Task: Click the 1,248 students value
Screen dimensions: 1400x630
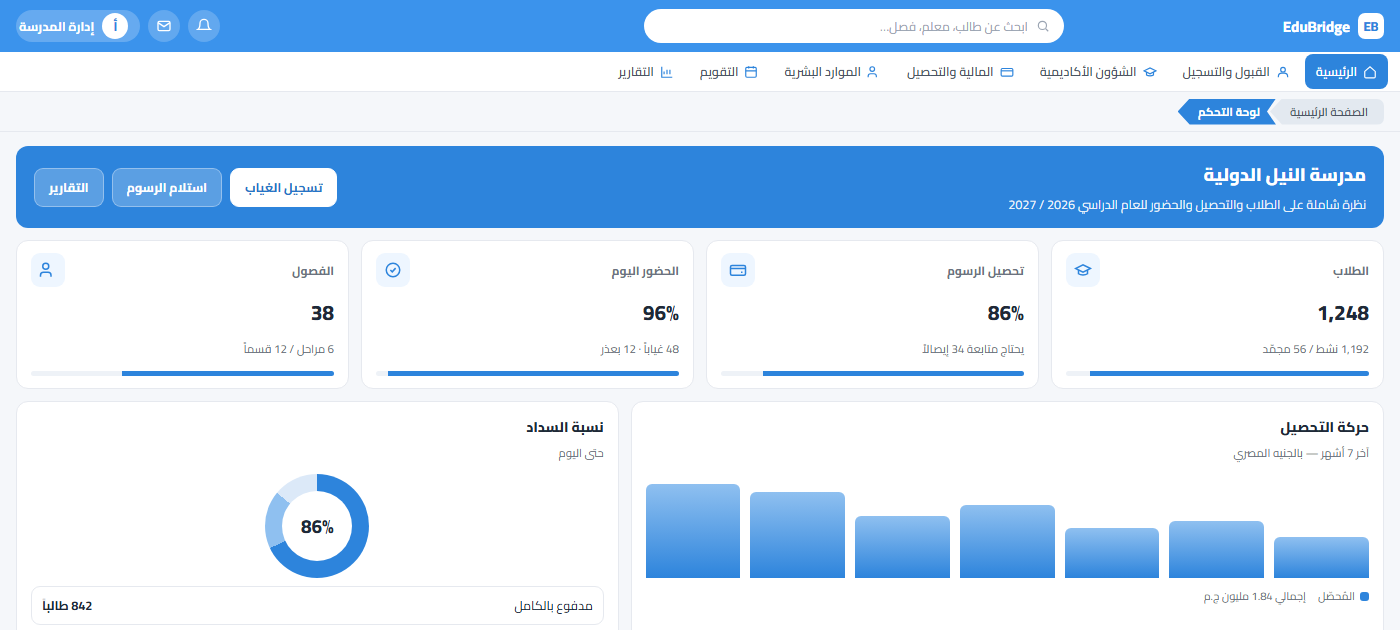Action: pyautogui.click(x=1343, y=313)
